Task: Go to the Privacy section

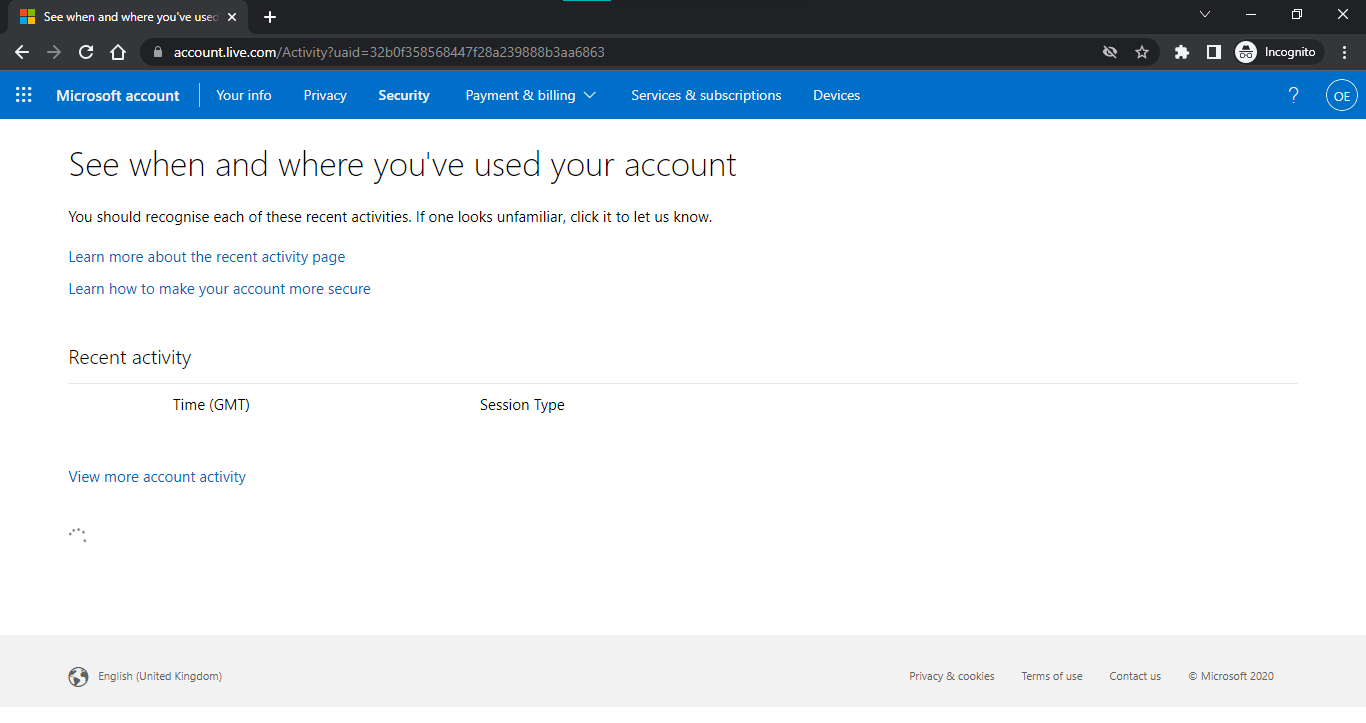Action: point(325,95)
